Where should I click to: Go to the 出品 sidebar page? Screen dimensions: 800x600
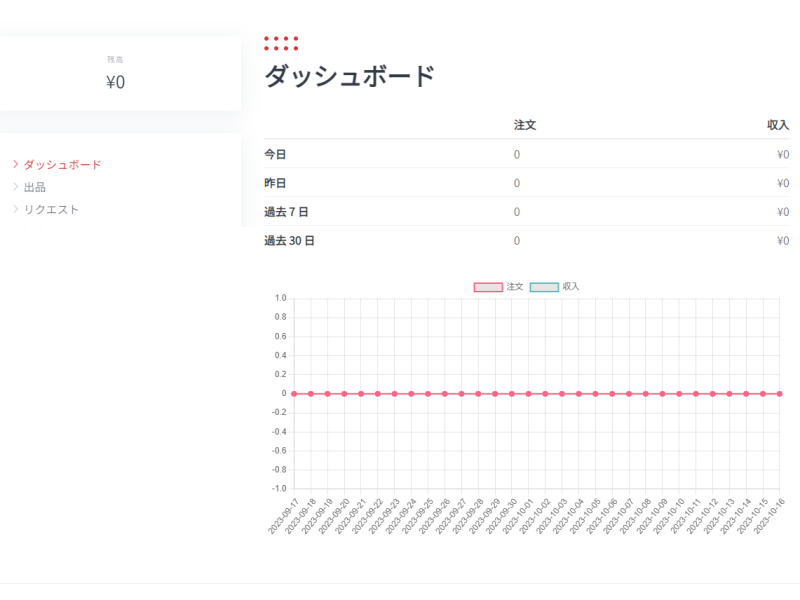(35, 187)
